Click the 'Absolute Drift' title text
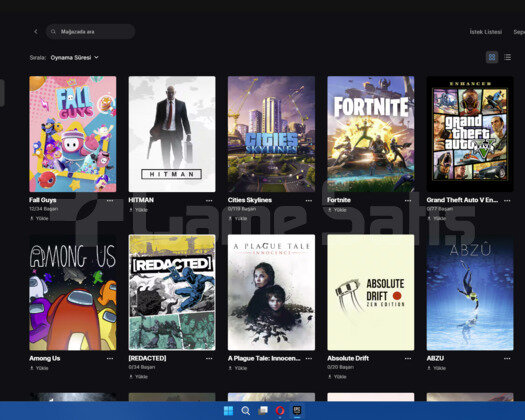Image resolution: width=525 pixels, height=420 pixels. (x=348, y=358)
